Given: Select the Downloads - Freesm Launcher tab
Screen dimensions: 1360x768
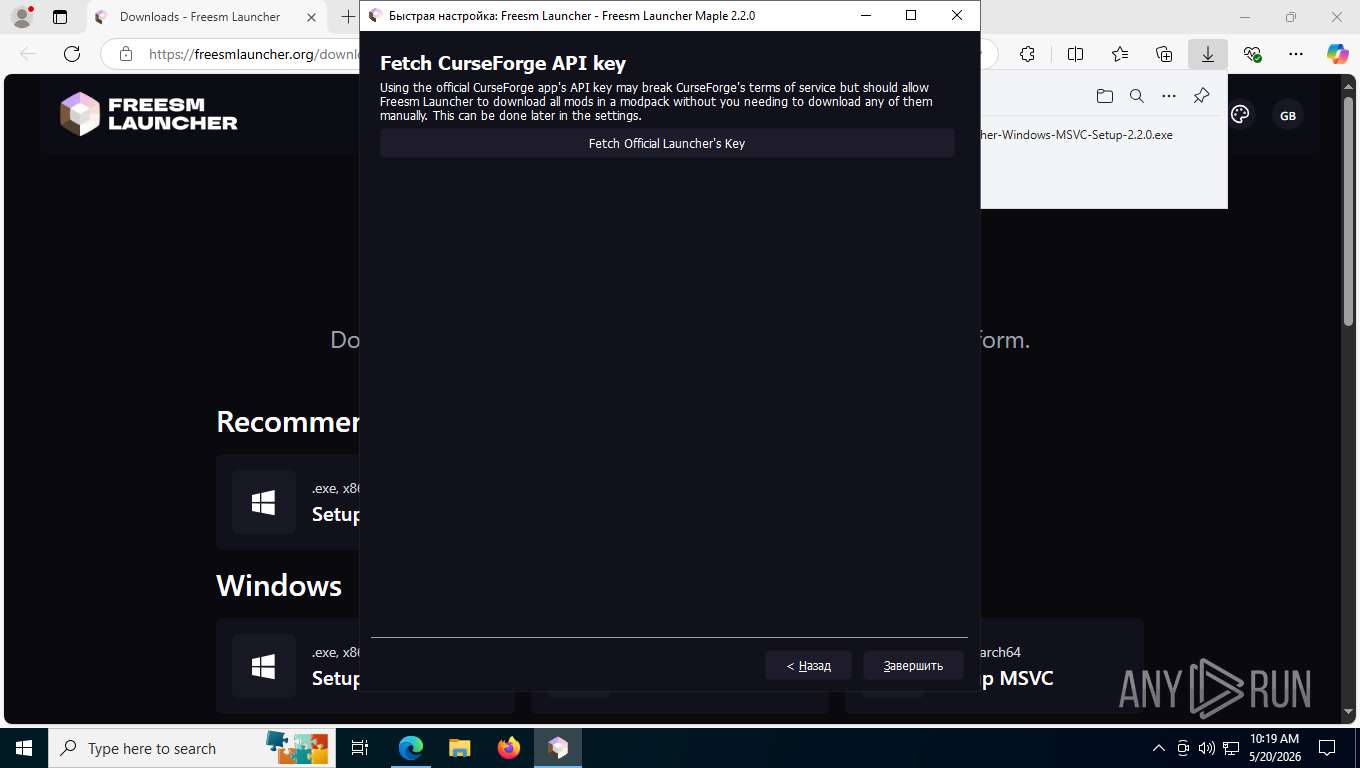Looking at the screenshot, I should pyautogui.click(x=205, y=17).
